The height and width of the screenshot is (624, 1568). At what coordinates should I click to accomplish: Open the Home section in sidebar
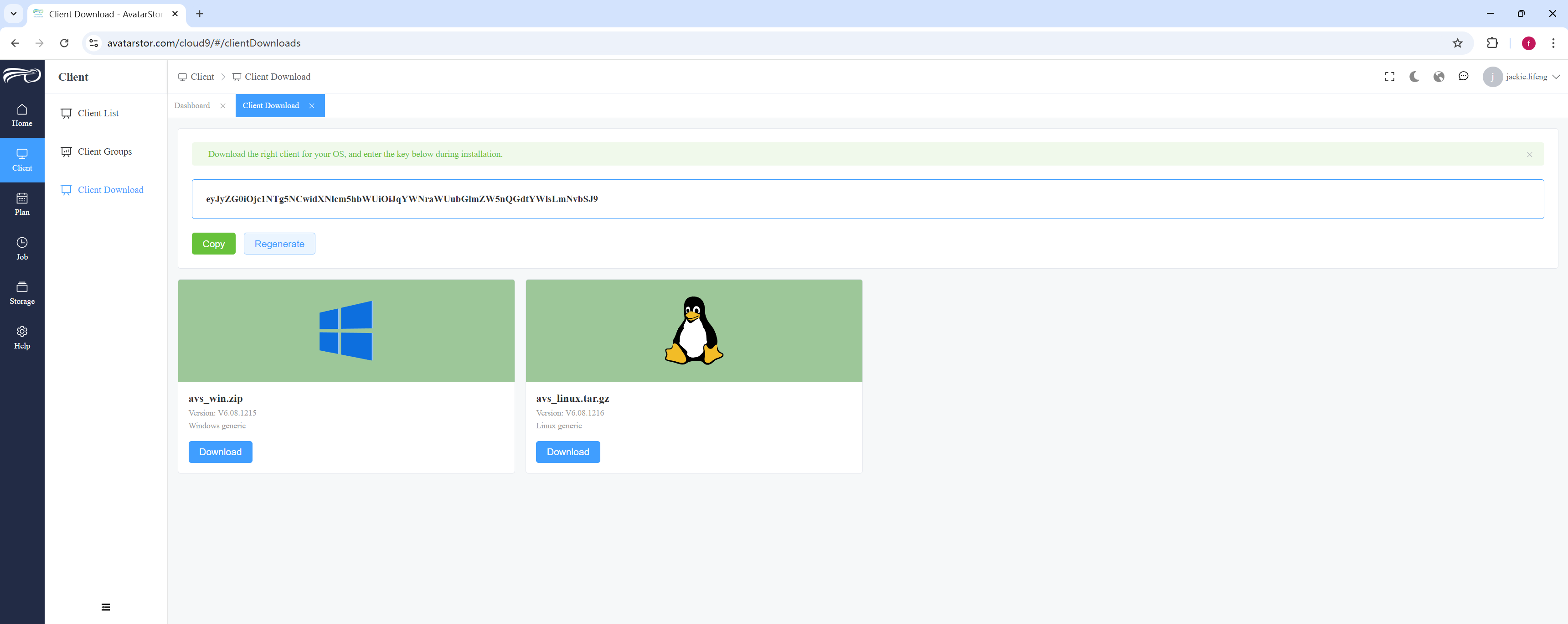pyautogui.click(x=22, y=115)
